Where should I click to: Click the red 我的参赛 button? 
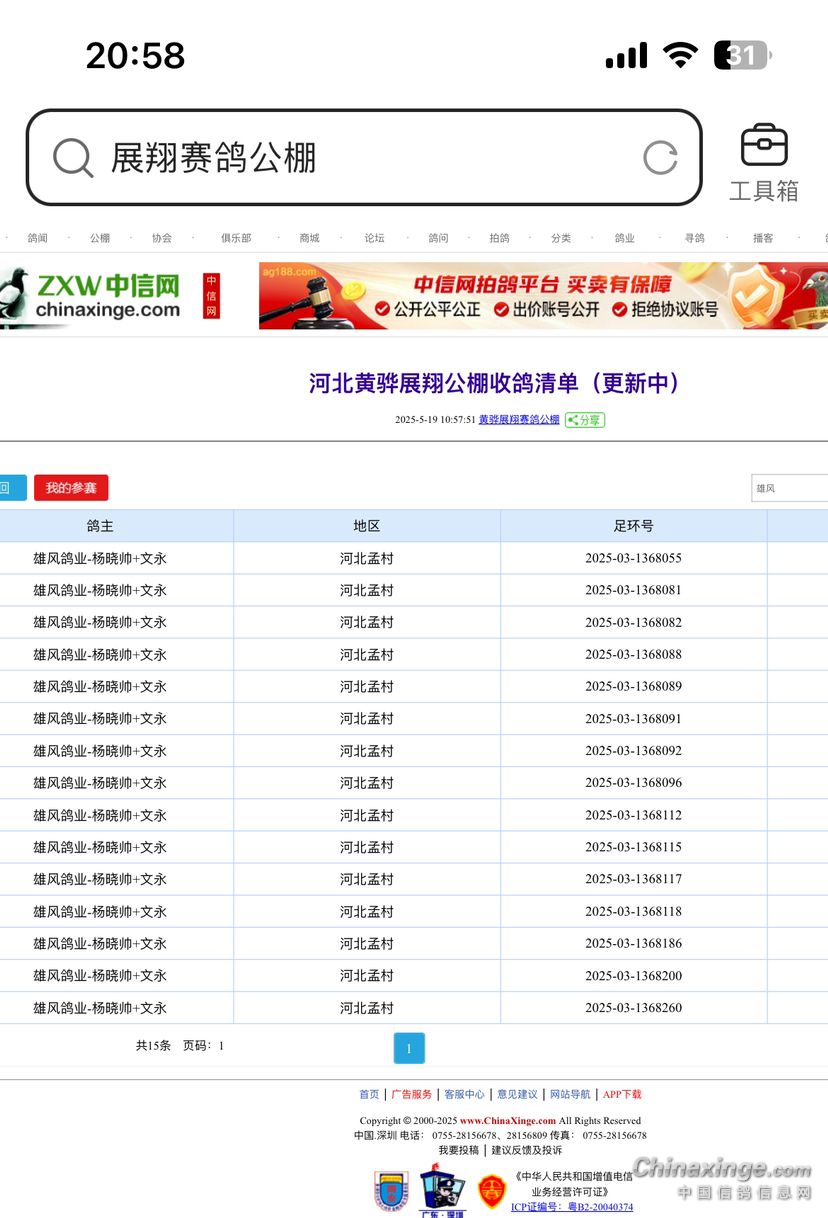(x=71, y=488)
